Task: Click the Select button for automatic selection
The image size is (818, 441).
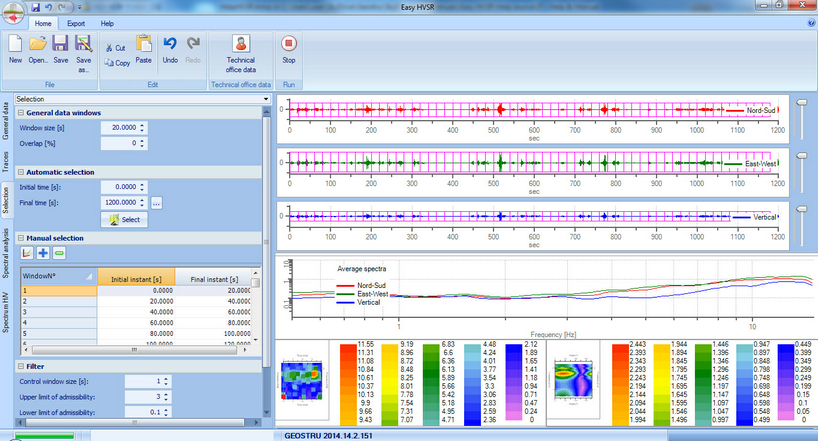Action: coord(124,220)
